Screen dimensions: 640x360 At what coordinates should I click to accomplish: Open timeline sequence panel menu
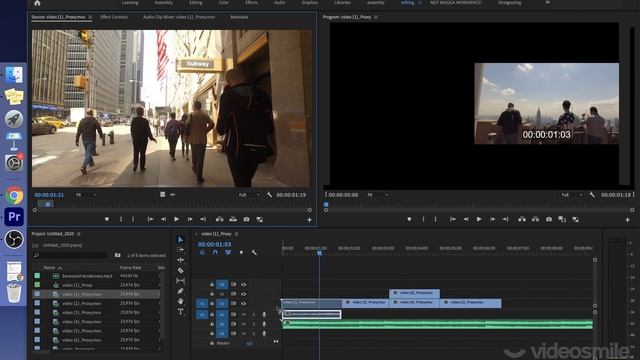236,234
